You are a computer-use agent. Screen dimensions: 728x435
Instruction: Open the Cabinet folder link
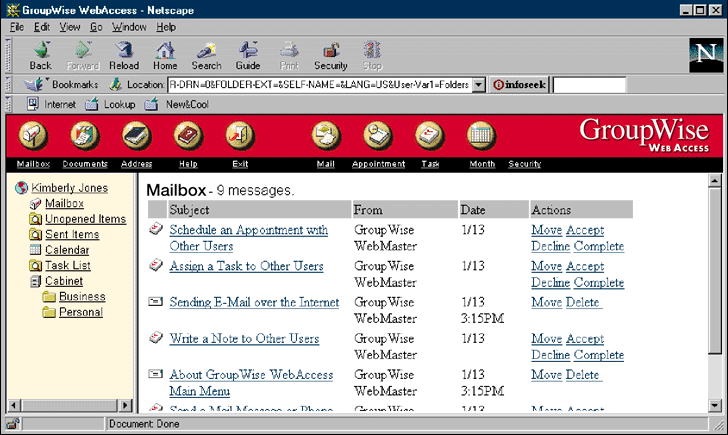[64, 281]
